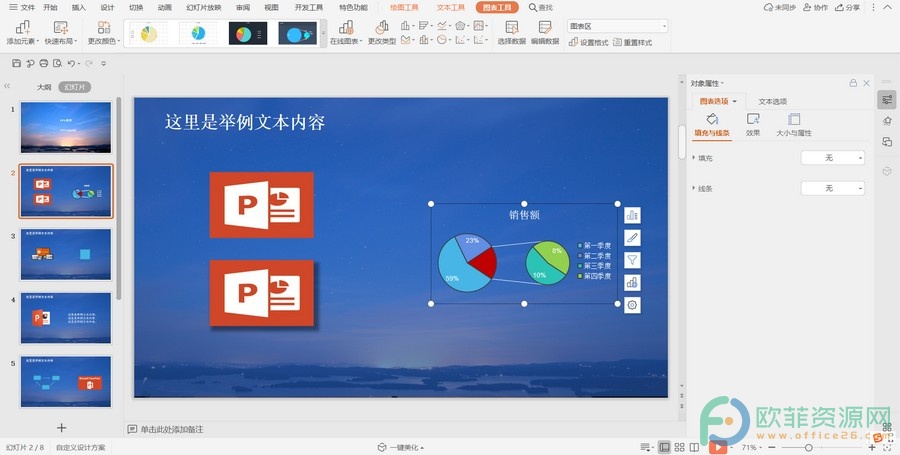Click the zoom slider handle

(x=808, y=447)
